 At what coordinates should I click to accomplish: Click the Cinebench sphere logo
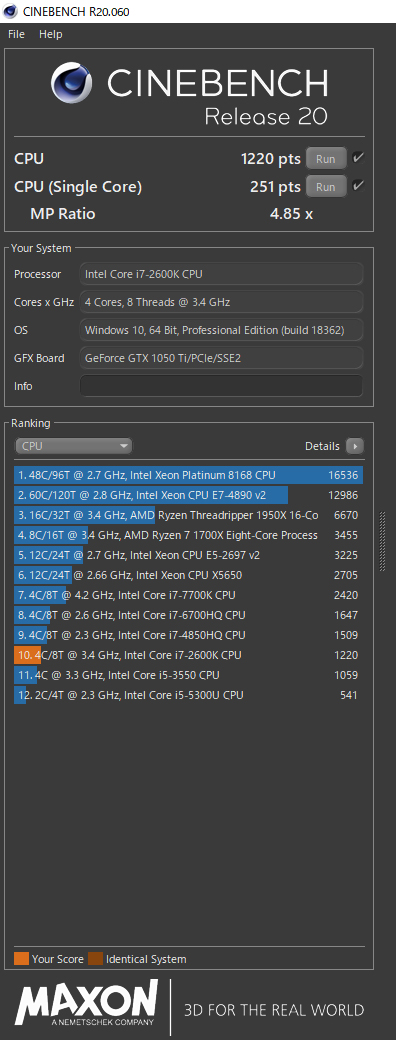click(x=73, y=84)
